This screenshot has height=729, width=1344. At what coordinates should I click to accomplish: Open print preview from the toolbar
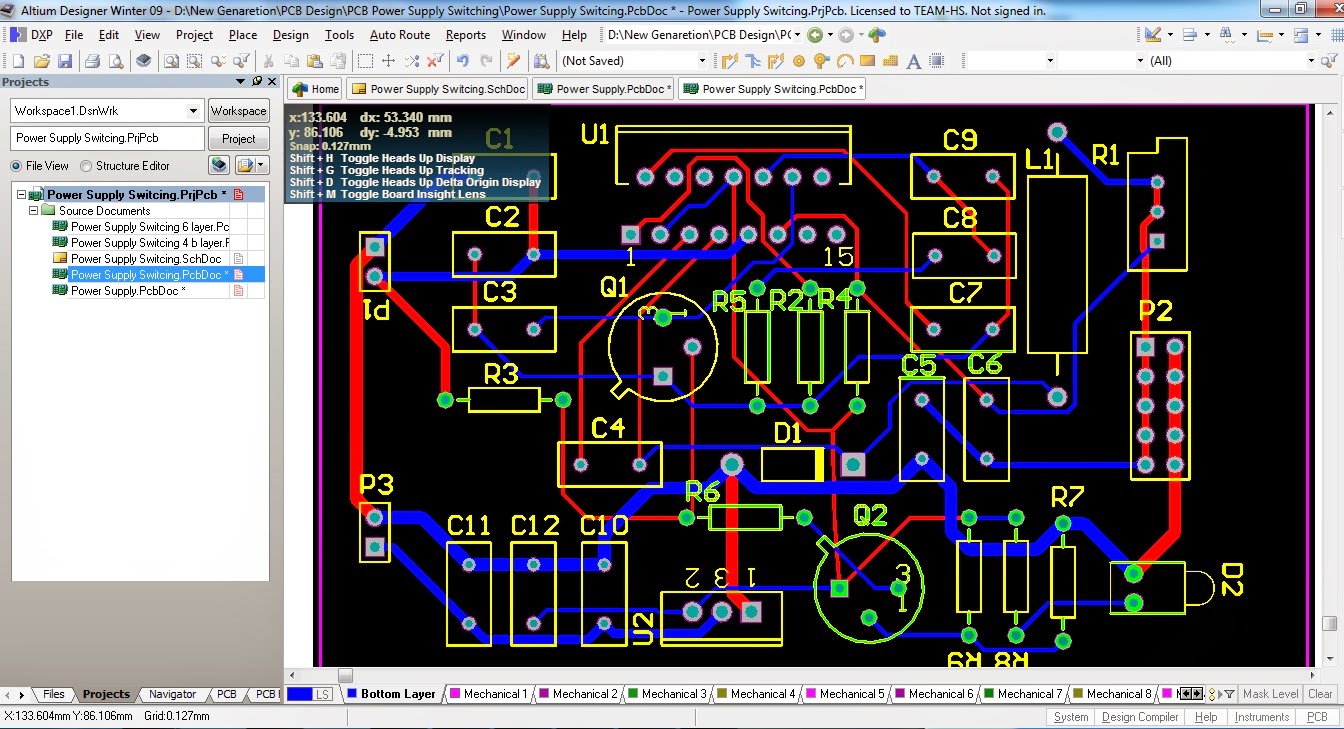coord(116,61)
